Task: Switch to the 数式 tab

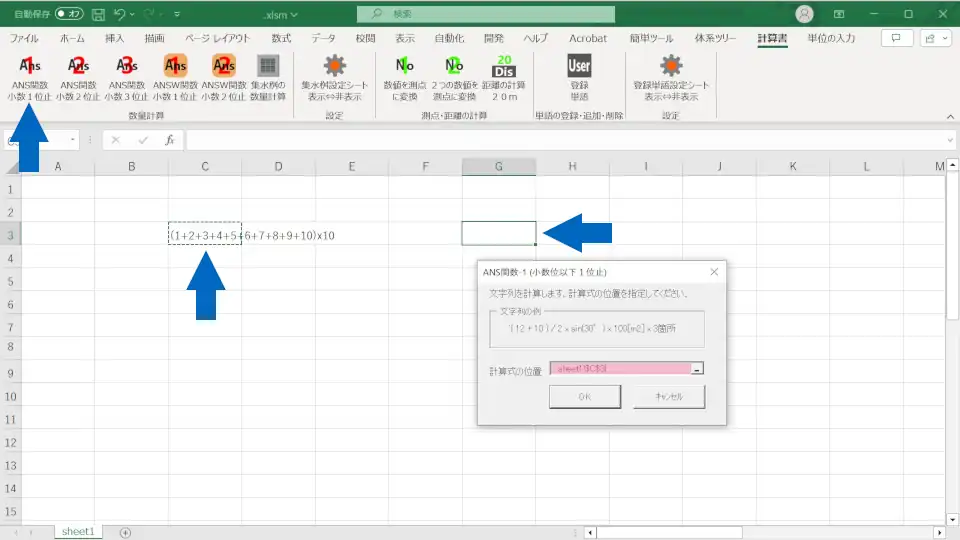Action: (x=281, y=38)
